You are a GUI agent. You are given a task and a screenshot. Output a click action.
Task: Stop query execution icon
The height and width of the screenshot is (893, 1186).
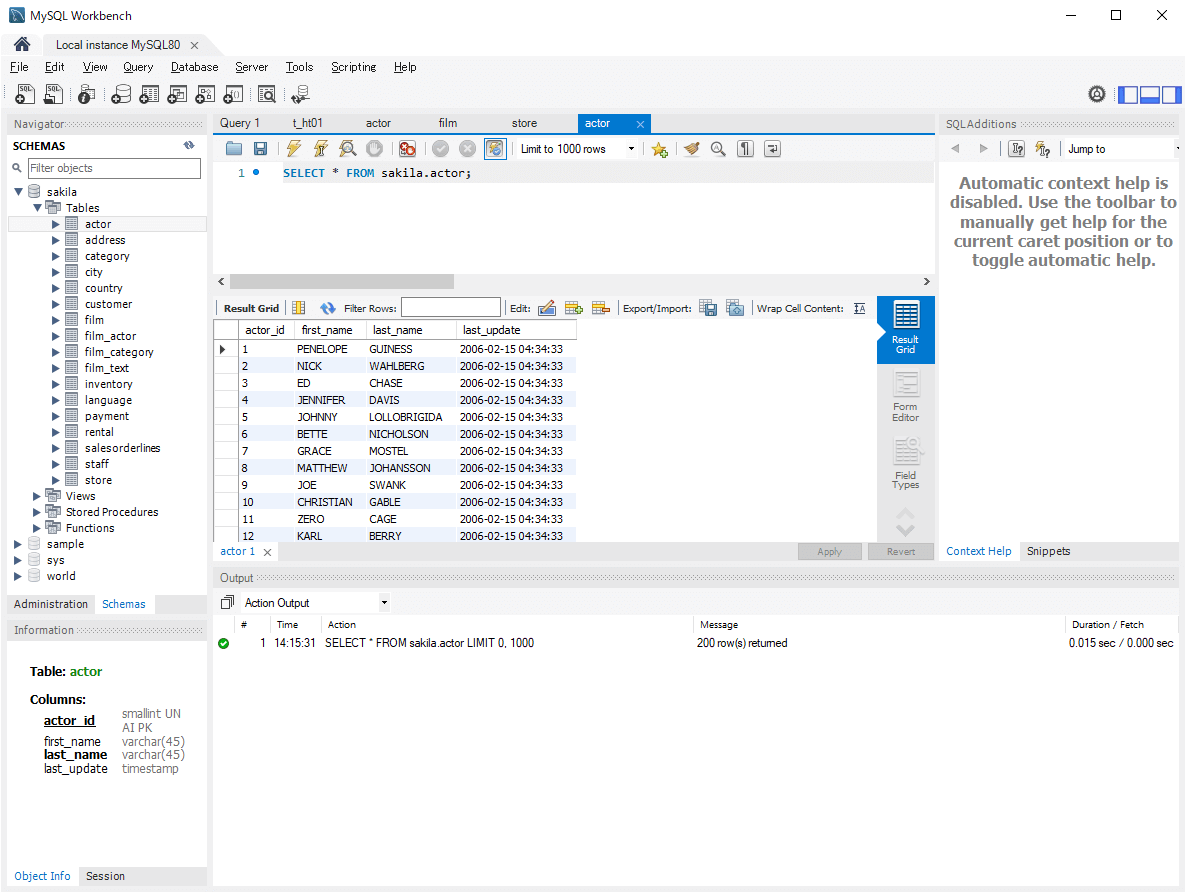pos(374,149)
